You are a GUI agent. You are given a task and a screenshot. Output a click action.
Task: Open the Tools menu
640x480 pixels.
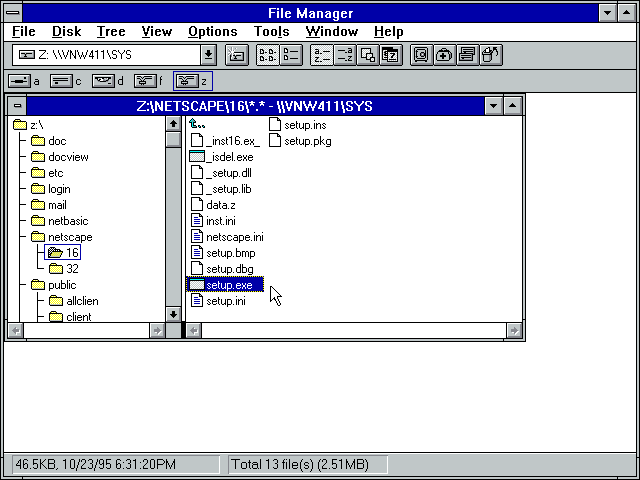pyautogui.click(x=271, y=31)
